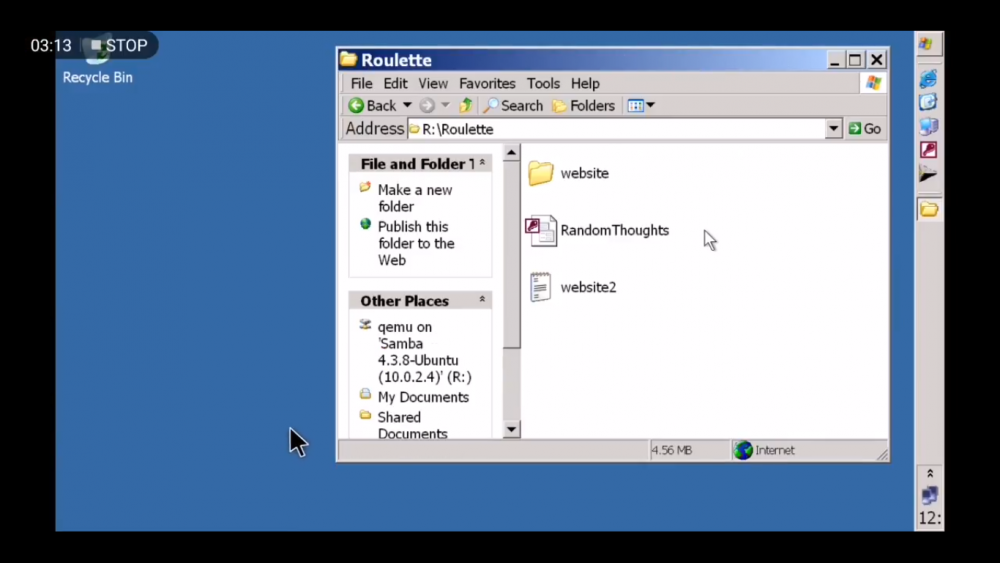
Task: Open qemu on Samba (R:) link
Action: [x=424, y=352]
